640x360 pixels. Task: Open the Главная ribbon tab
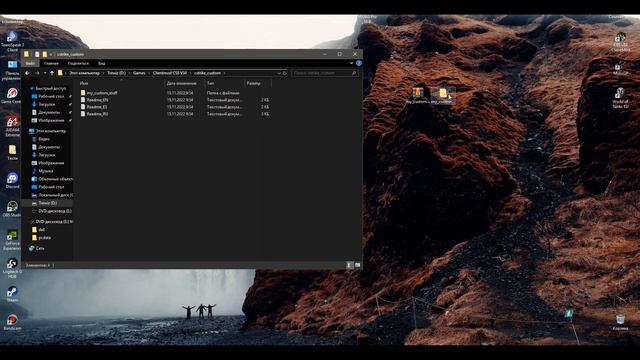[51, 63]
